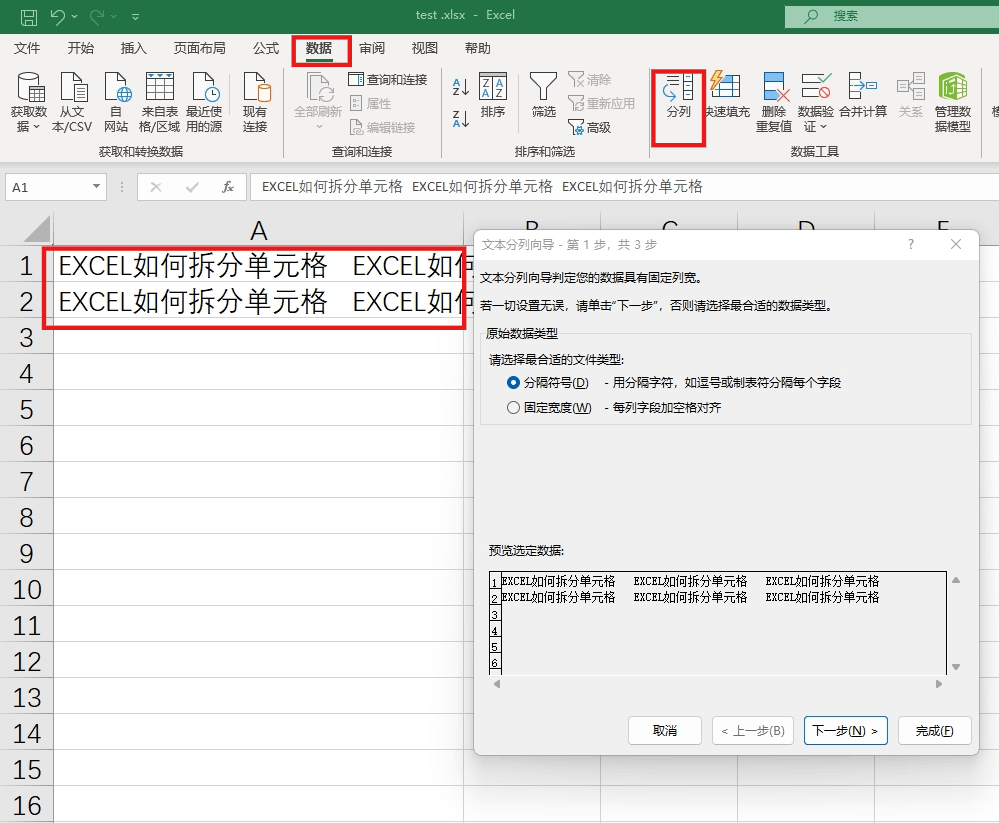Open the 文件 menu tab
999x823 pixels.
pos(27,48)
